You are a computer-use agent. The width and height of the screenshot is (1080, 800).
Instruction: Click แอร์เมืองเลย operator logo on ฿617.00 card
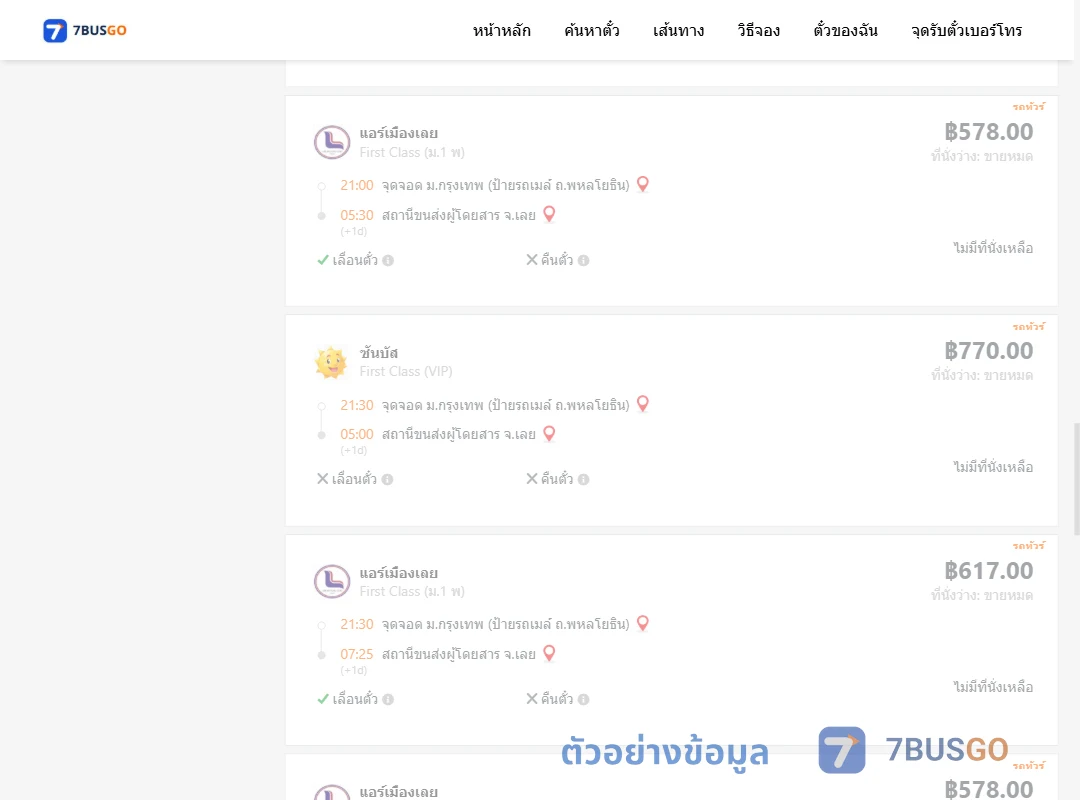(x=332, y=581)
